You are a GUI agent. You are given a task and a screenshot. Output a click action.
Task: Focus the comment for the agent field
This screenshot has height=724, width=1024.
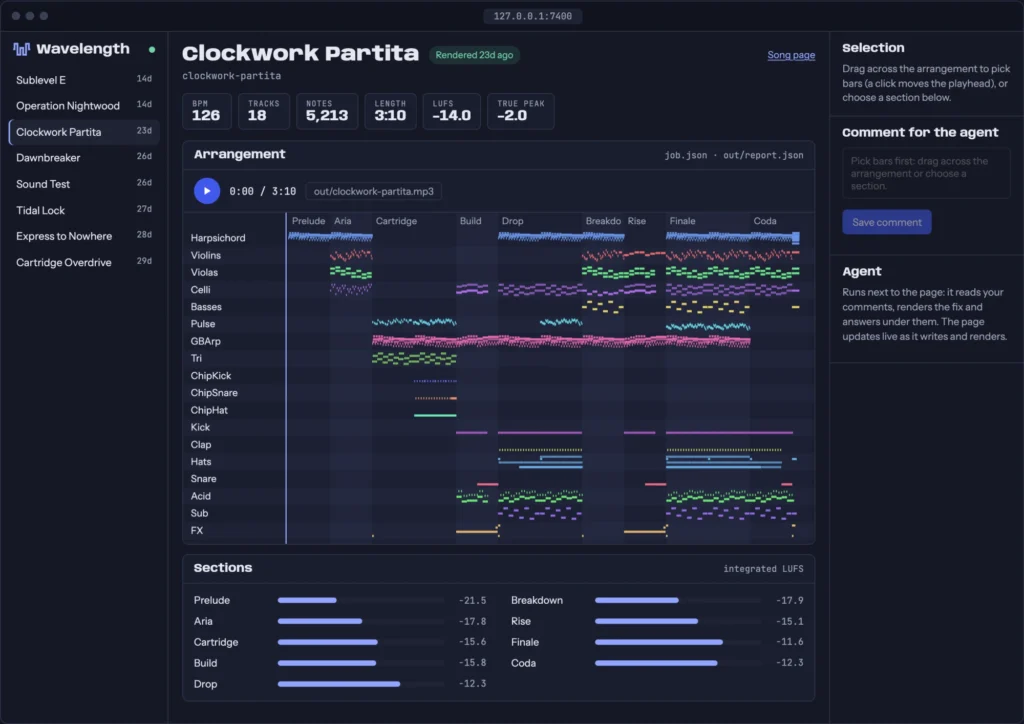point(925,174)
